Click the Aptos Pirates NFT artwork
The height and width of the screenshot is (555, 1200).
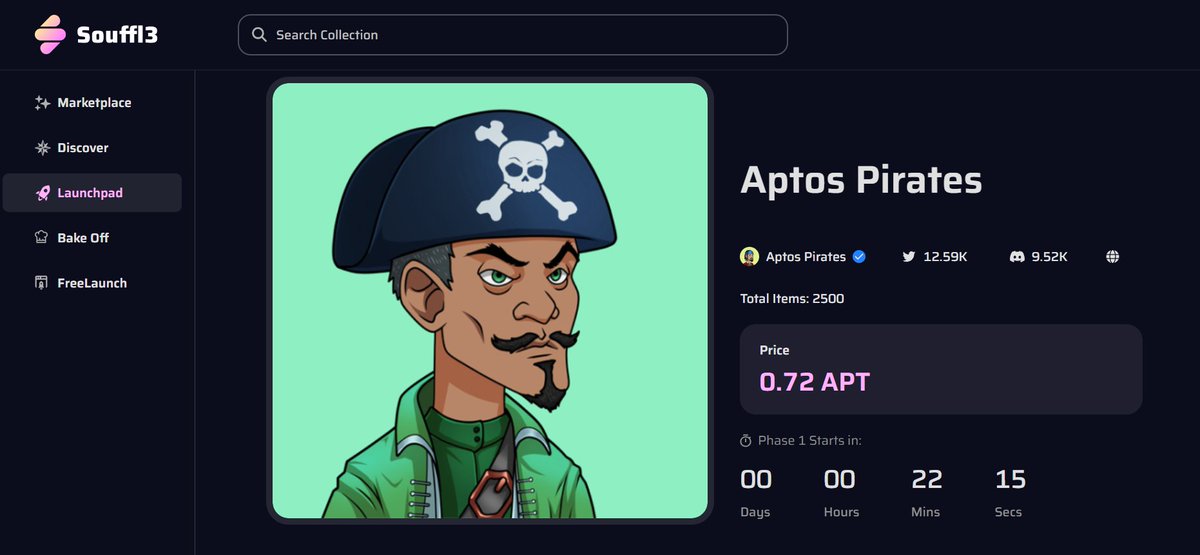tap(490, 300)
